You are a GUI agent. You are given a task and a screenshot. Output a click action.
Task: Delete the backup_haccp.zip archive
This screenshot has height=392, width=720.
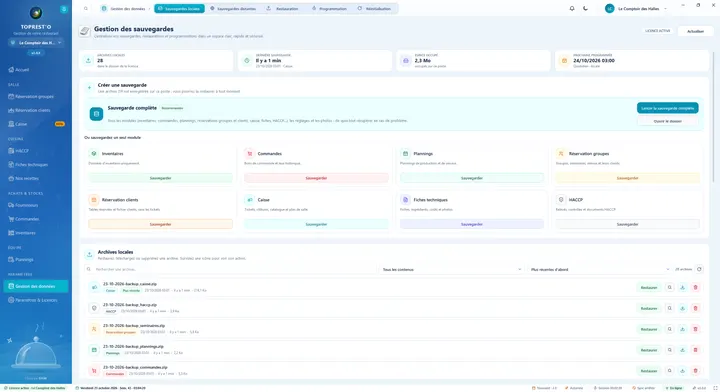(x=695, y=308)
